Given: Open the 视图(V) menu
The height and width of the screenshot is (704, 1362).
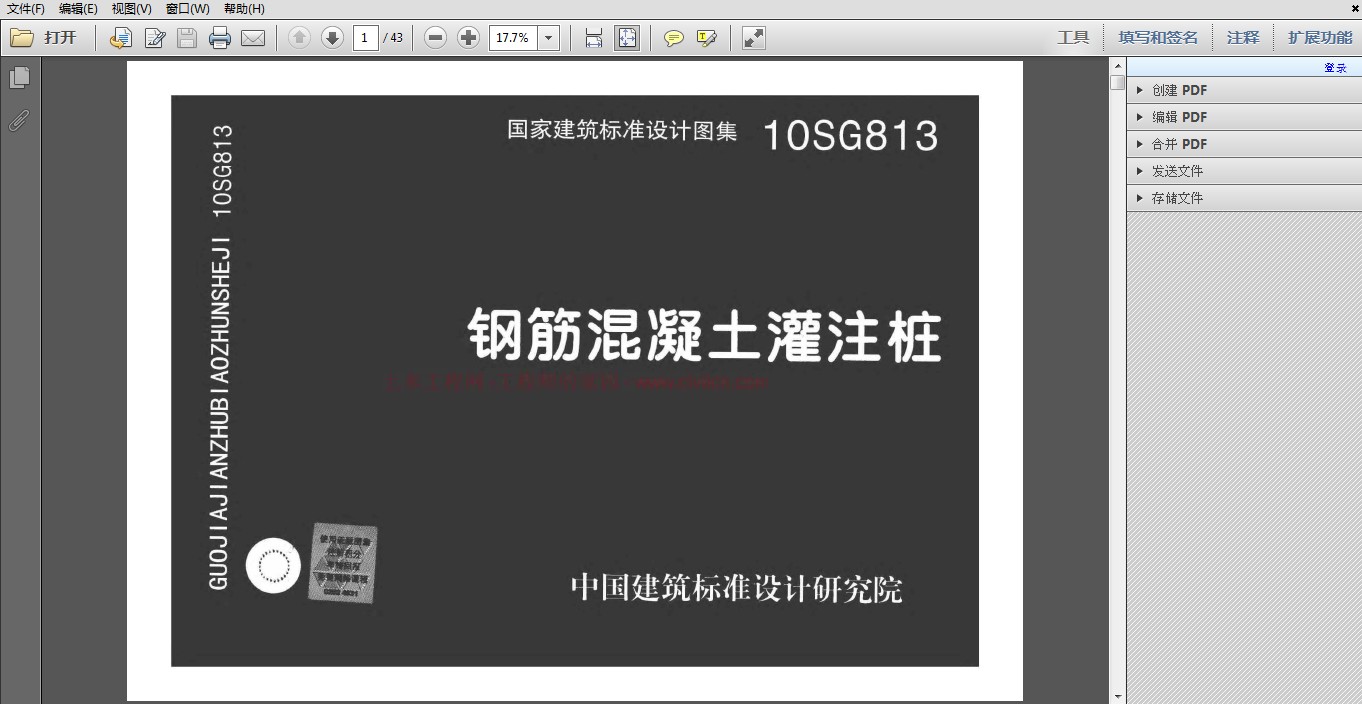Looking at the screenshot, I should pyautogui.click(x=132, y=9).
